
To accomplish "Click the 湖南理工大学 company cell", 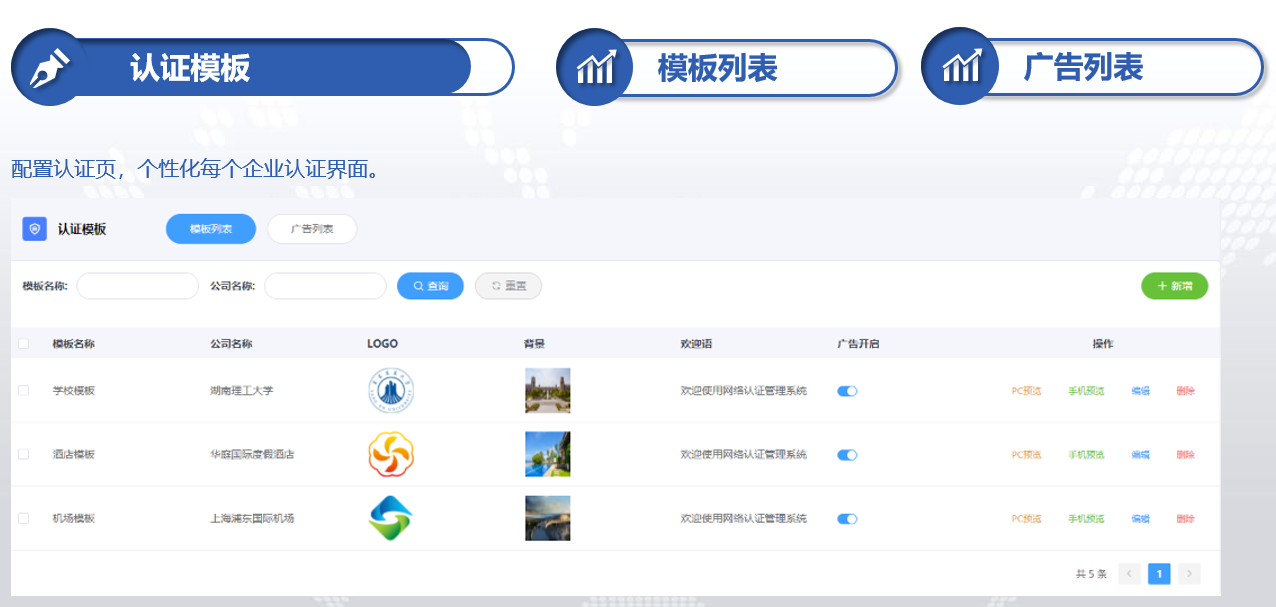I will tap(241, 391).
